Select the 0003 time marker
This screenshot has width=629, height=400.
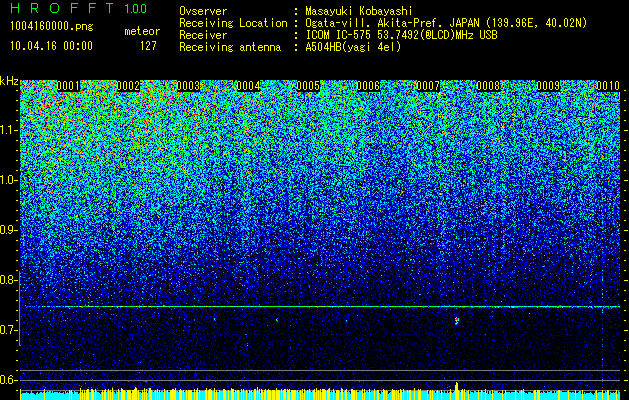[x=188, y=86]
